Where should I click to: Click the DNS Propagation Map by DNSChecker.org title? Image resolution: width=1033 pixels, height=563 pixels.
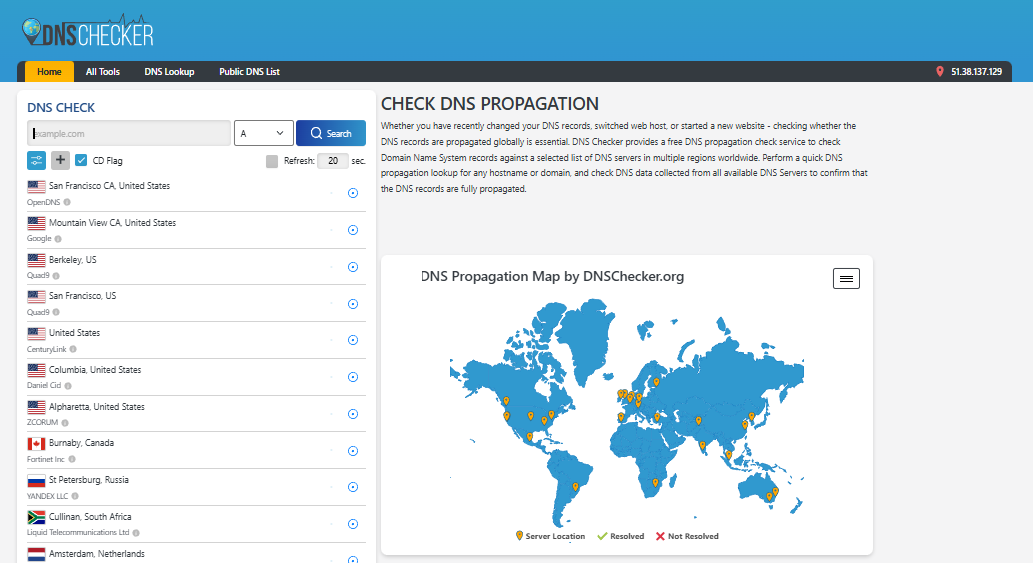pyautogui.click(x=552, y=277)
